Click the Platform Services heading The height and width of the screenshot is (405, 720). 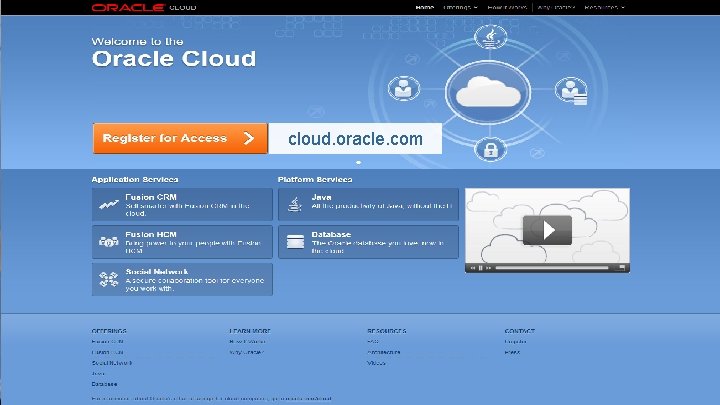click(x=315, y=180)
